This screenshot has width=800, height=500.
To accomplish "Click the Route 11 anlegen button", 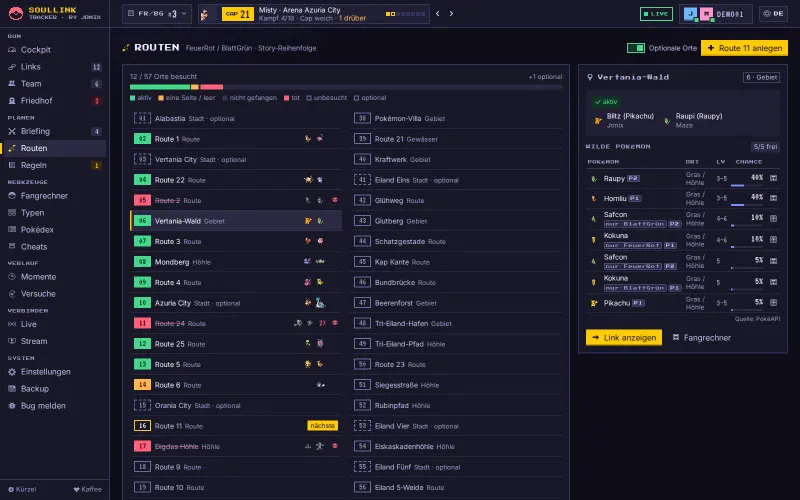I will (x=744, y=48).
